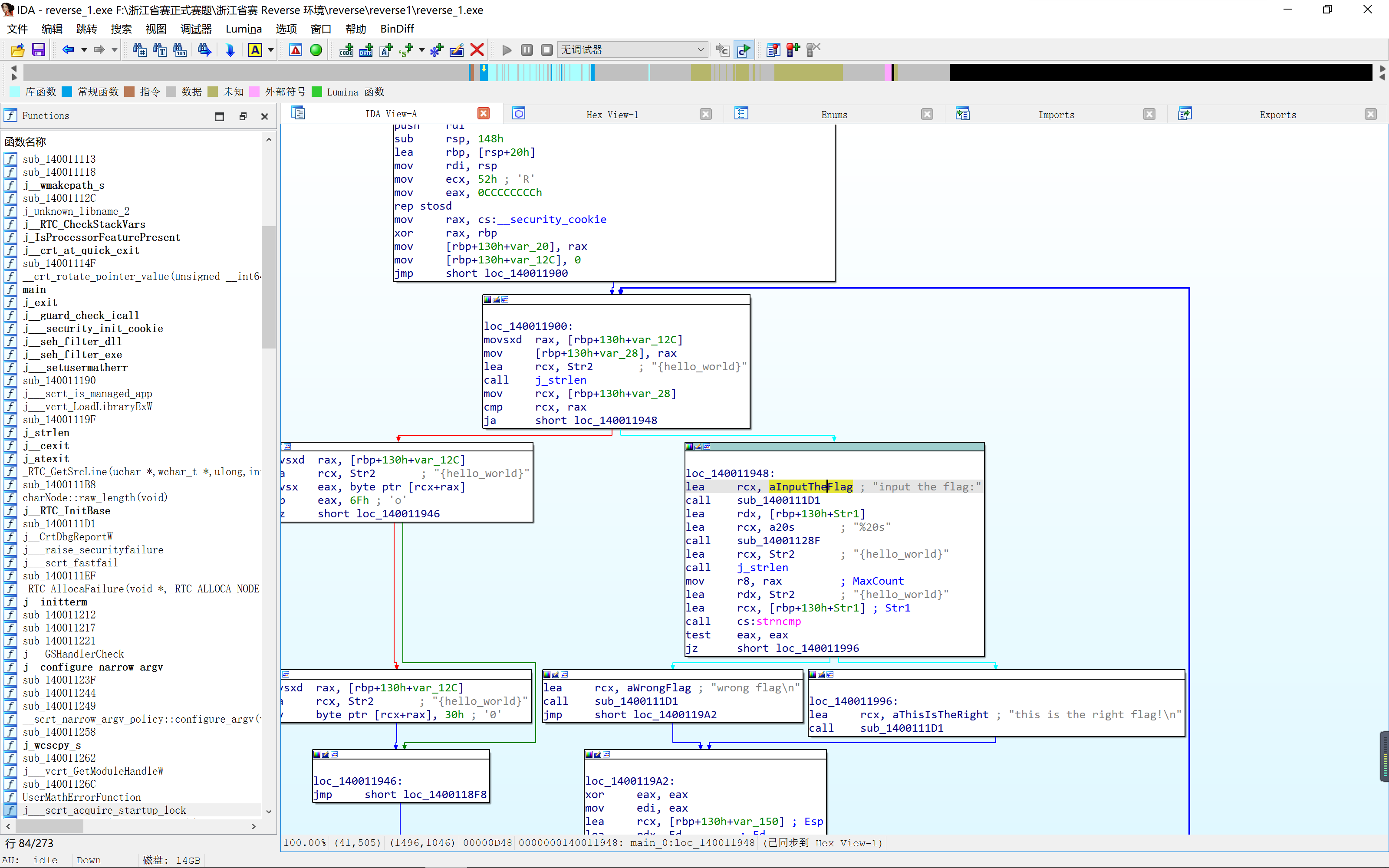1389x868 pixels.
Task: Click the stop process square button
Action: point(547,50)
